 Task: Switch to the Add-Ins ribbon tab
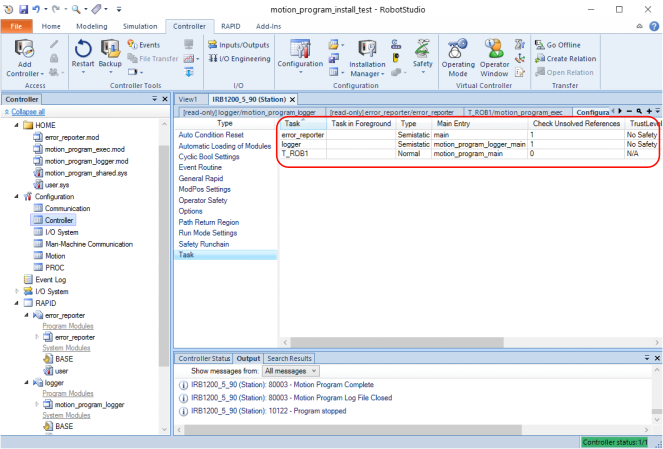(x=268, y=26)
